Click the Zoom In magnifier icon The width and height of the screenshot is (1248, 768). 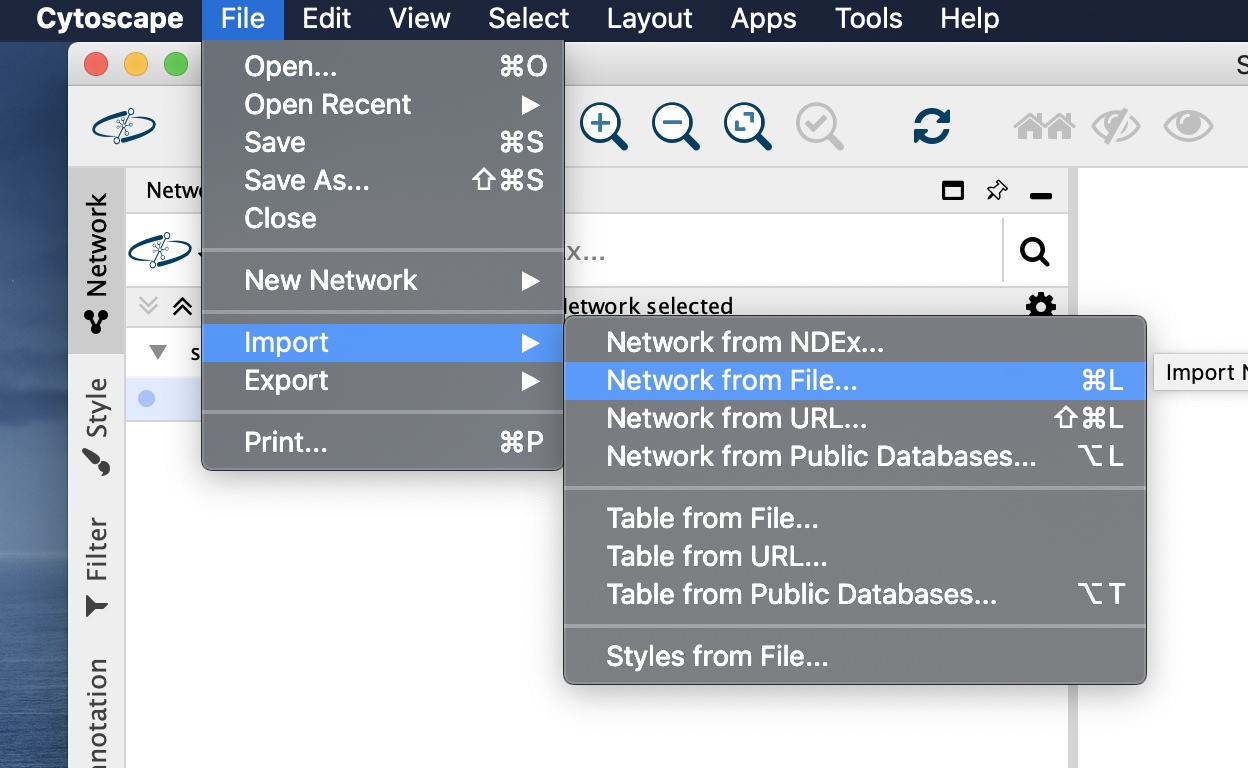(x=603, y=126)
